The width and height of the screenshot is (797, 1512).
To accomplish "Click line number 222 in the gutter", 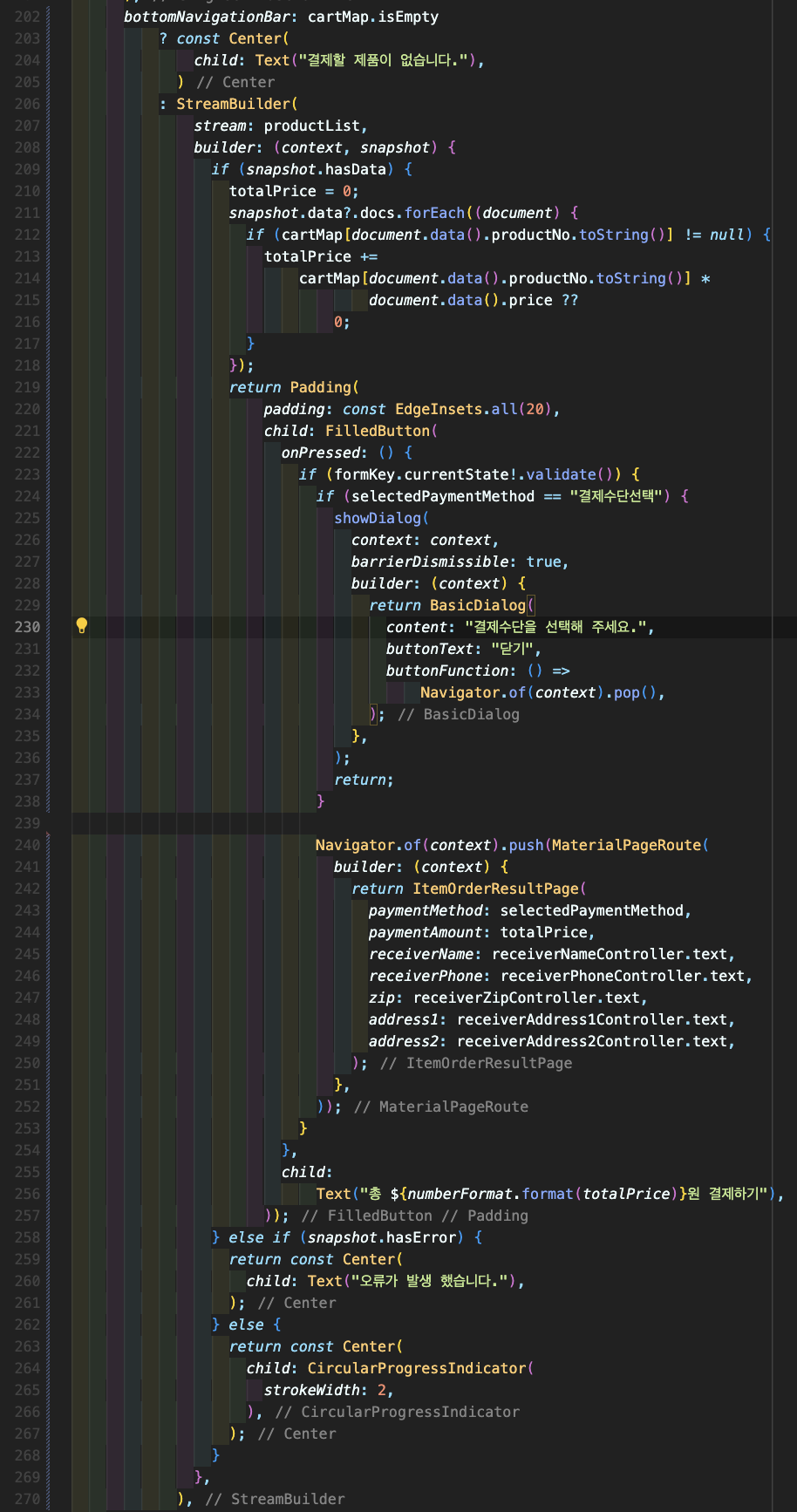I will [x=27, y=453].
